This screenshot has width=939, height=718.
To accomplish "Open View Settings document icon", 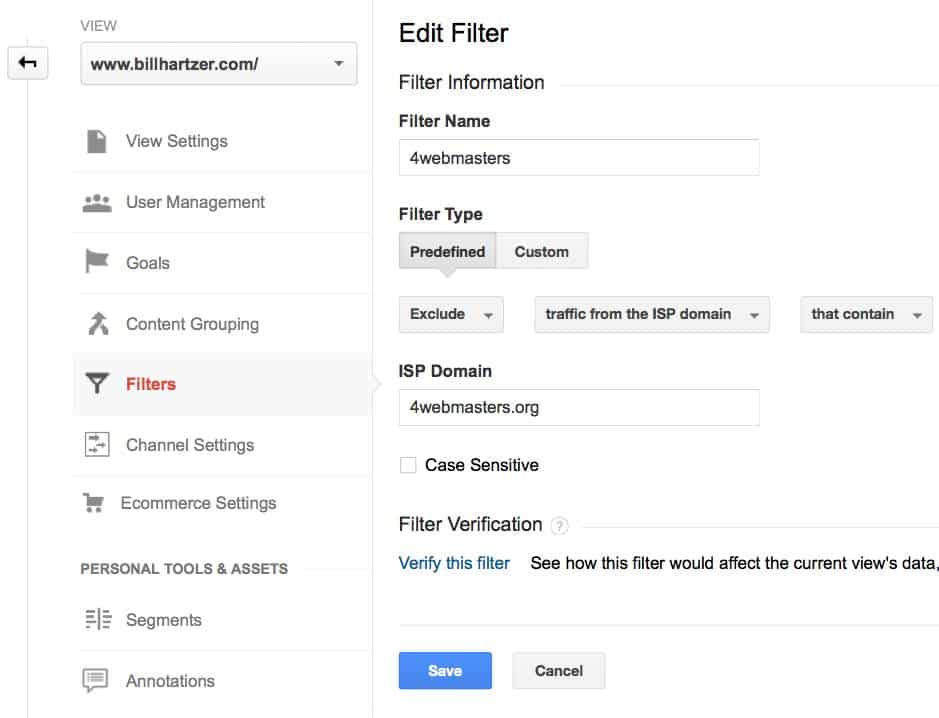I will point(96,141).
